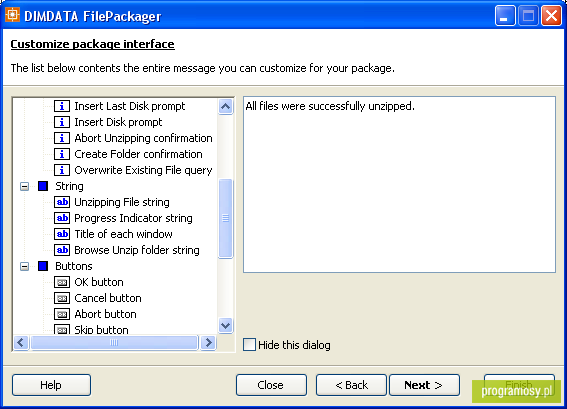Viewport: 567px width, 409px height.
Task: Click the tree's scroll up arrow
Action: (x=226, y=106)
